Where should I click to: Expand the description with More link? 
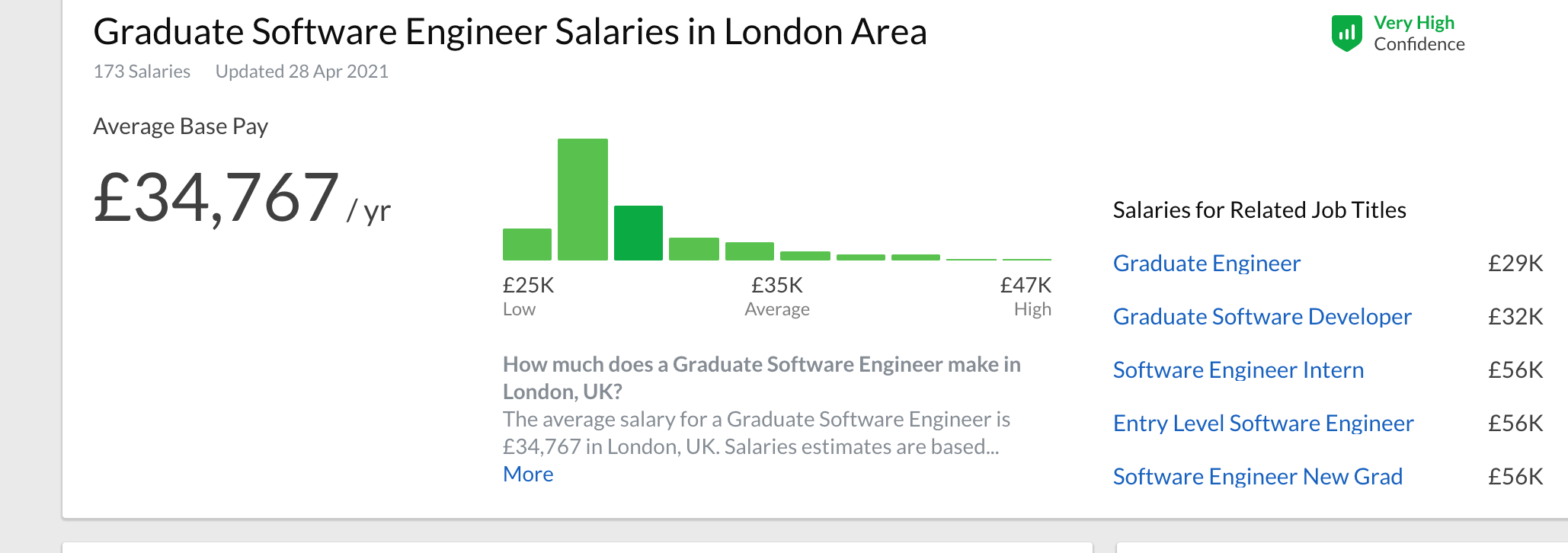coord(528,474)
